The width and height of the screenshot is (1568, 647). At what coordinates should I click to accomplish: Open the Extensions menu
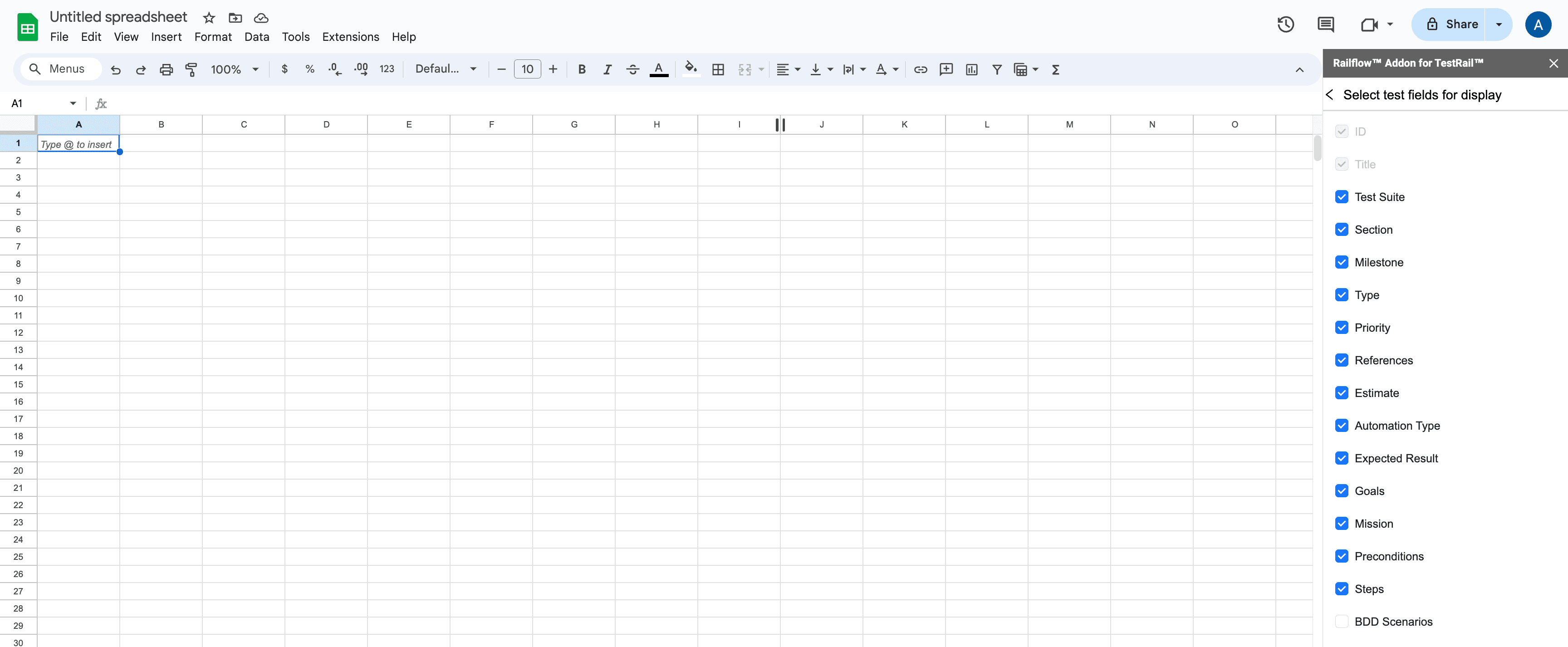(351, 37)
